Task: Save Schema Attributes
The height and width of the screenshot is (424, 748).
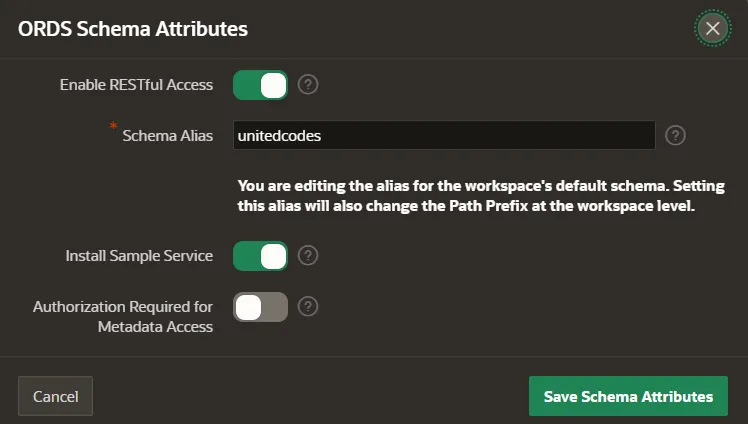Action: coord(628,396)
